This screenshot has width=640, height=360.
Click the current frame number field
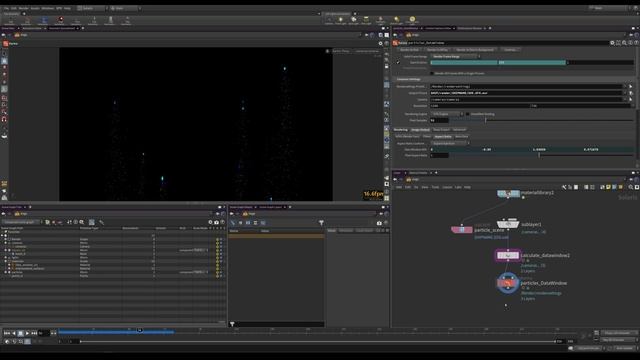click(x=44, y=333)
